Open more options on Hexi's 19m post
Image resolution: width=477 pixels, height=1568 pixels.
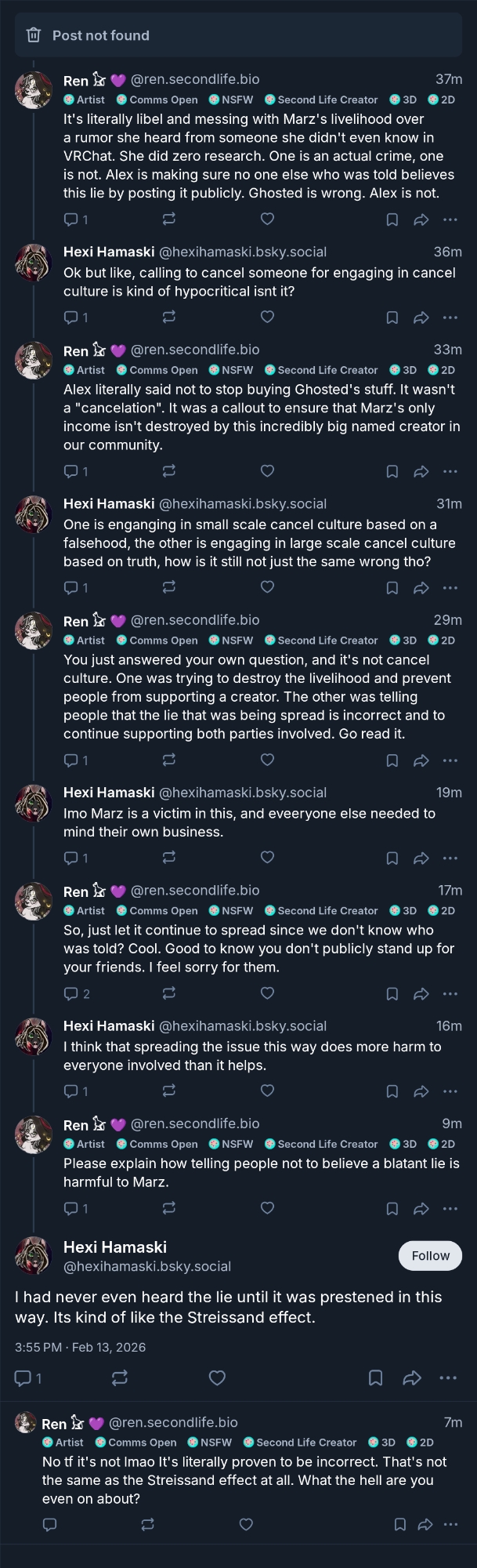click(x=450, y=858)
